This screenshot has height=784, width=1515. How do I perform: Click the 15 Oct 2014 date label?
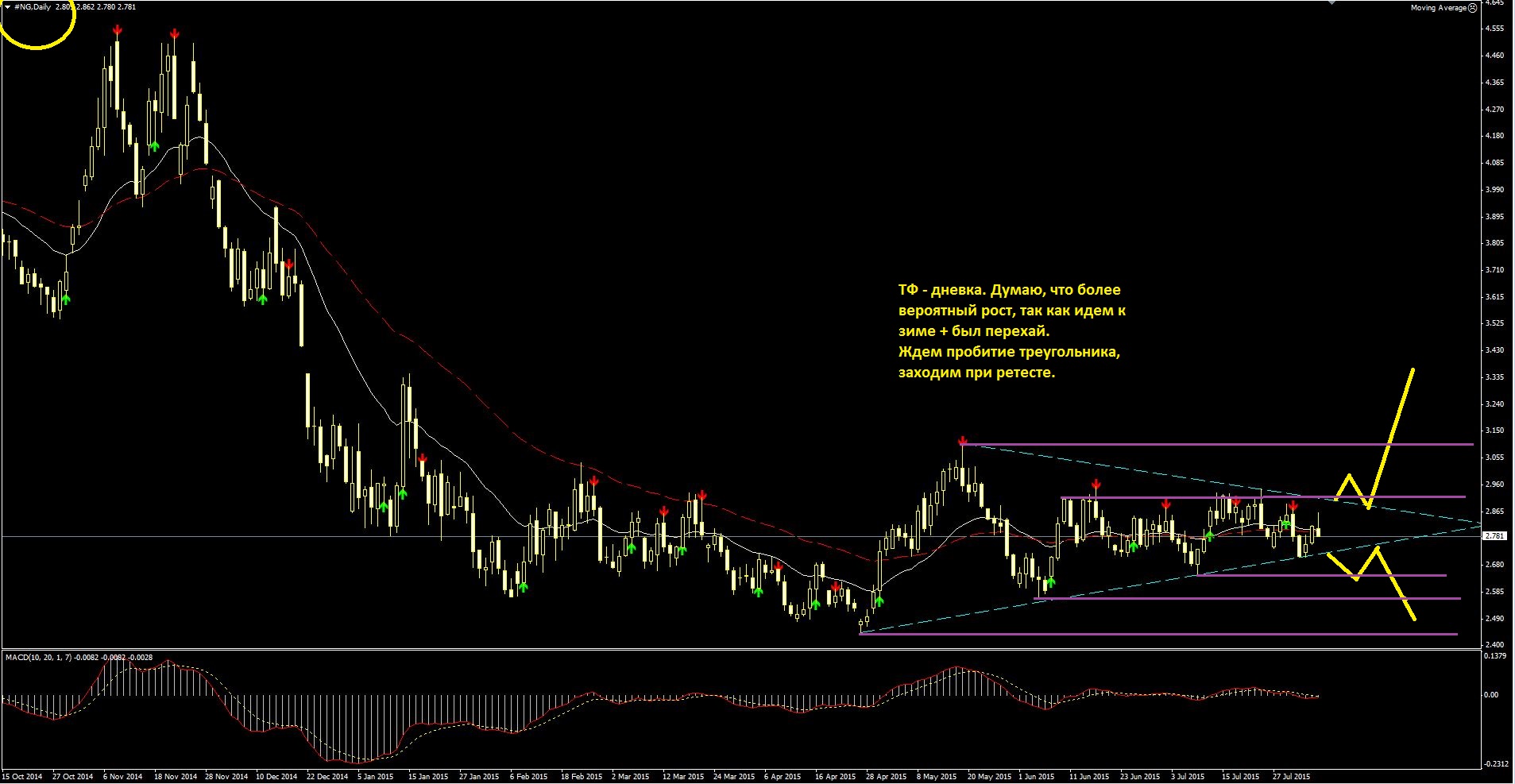click(x=22, y=777)
